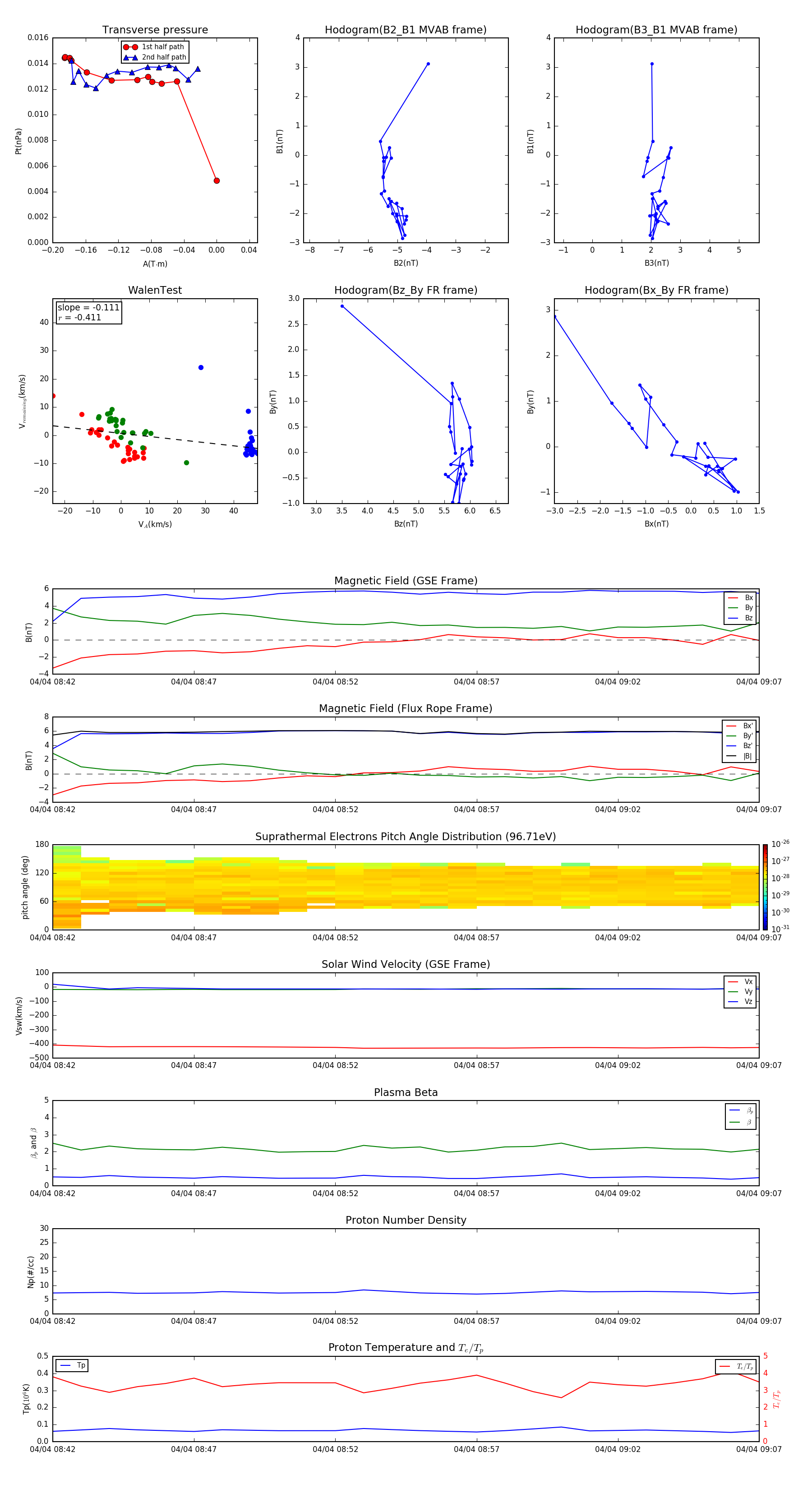The image size is (812, 1489).
Task: Click 'Solar Wind Velocity (GSE Frame)' title
Action: (406, 964)
